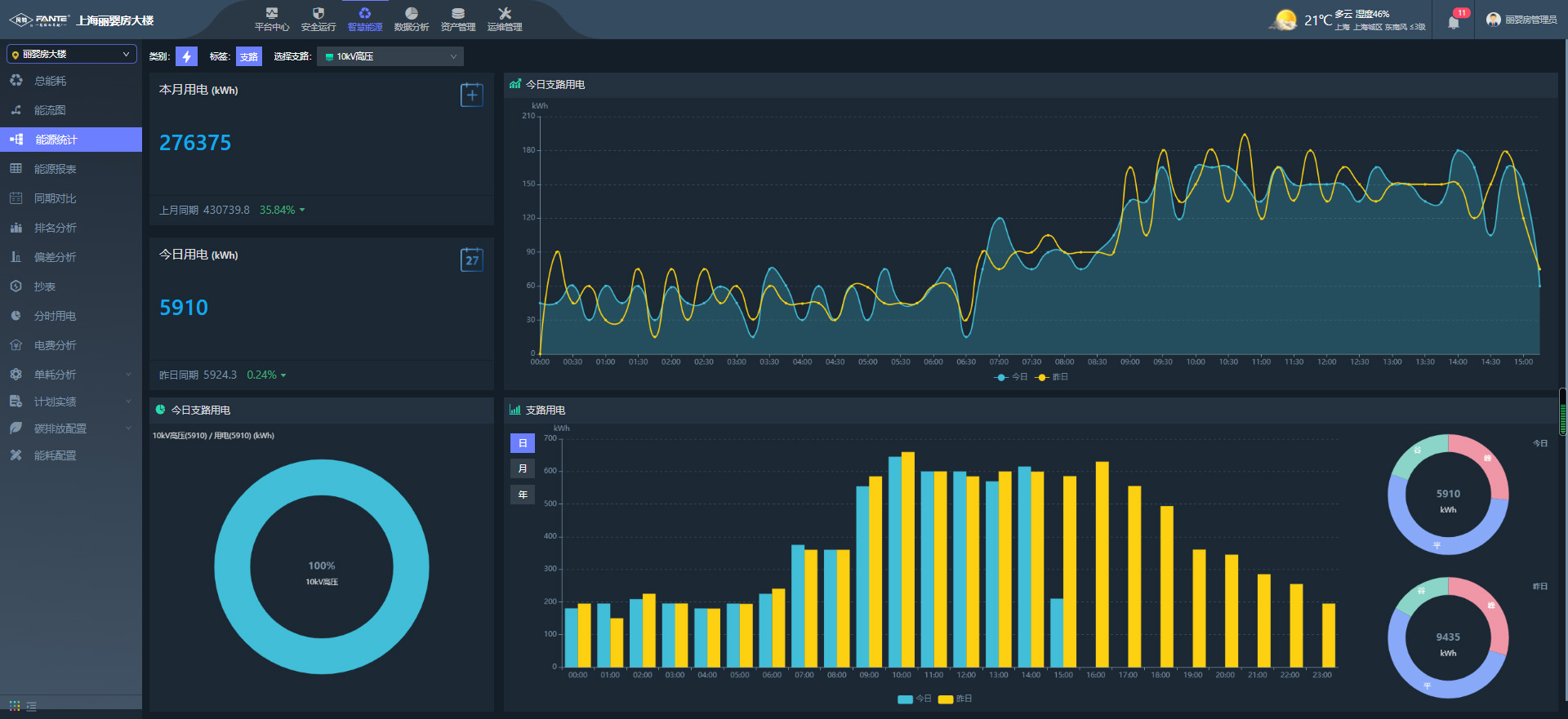
Task: Go to 能源报表 in the sidebar
Action: [55, 169]
